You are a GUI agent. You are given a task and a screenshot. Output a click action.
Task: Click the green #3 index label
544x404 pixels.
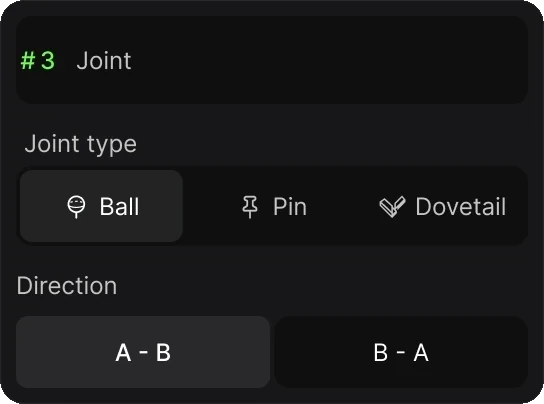37,60
